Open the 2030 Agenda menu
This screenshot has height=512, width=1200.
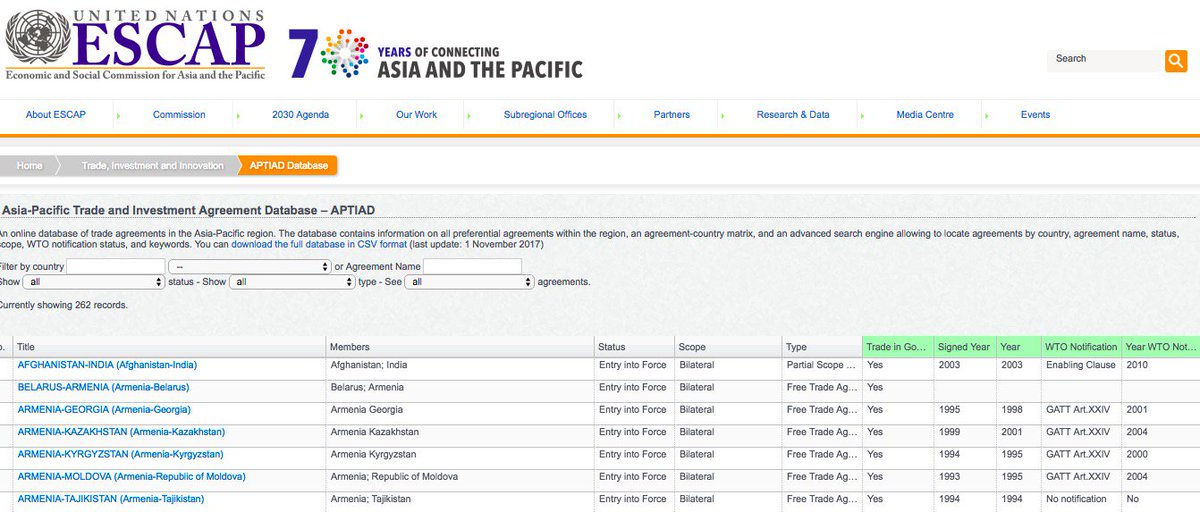[x=300, y=115]
